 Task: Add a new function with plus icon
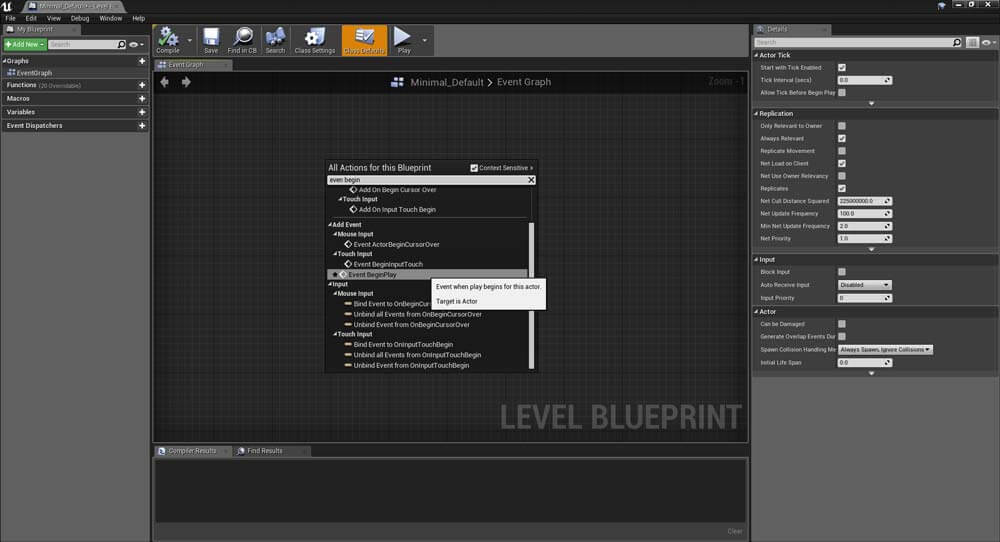(142, 85)
